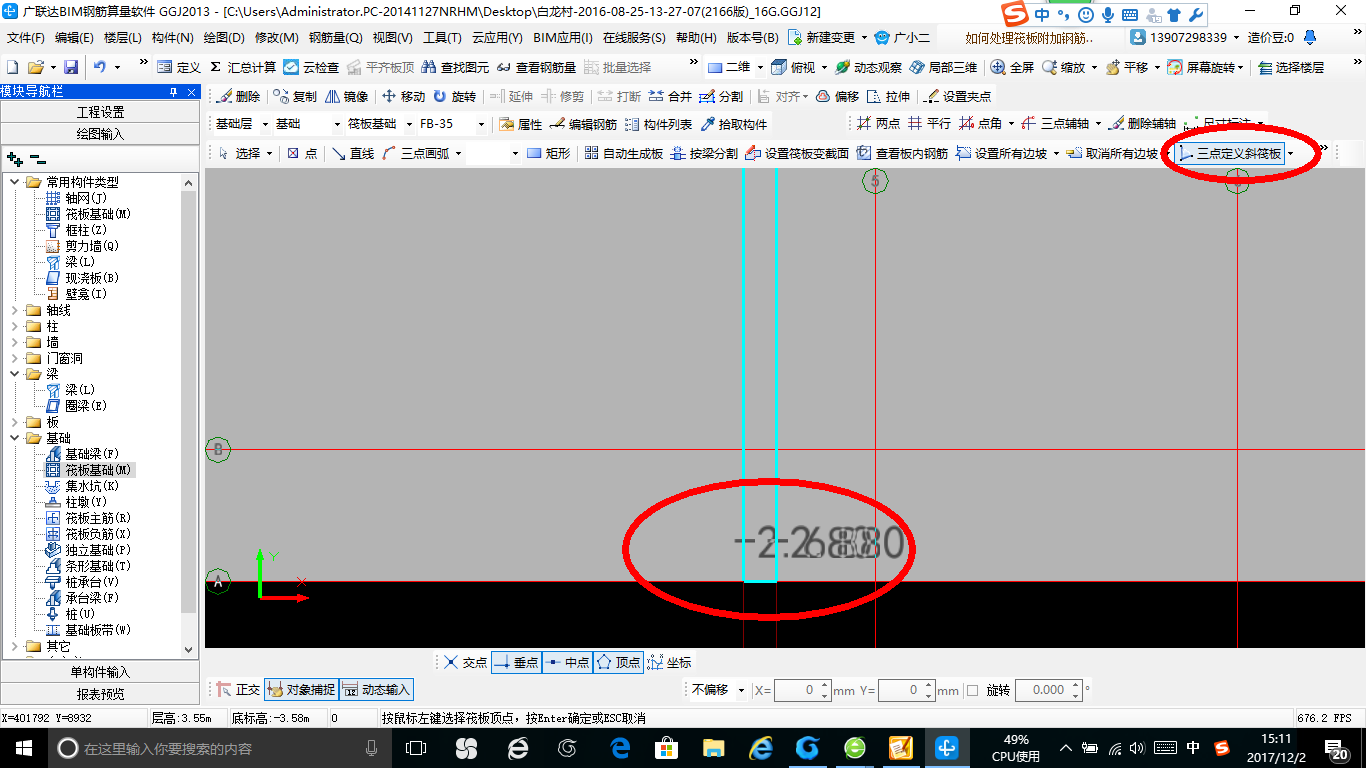Toggle 顶点 vertex snap
1366x768 pixels.
pos(618,662)
